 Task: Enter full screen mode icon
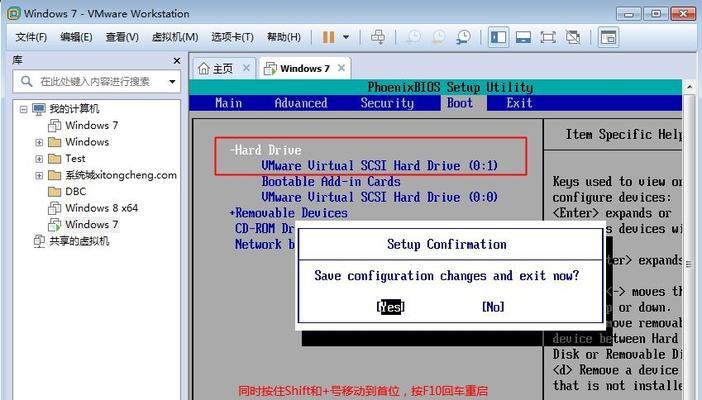tap(548, 37)
